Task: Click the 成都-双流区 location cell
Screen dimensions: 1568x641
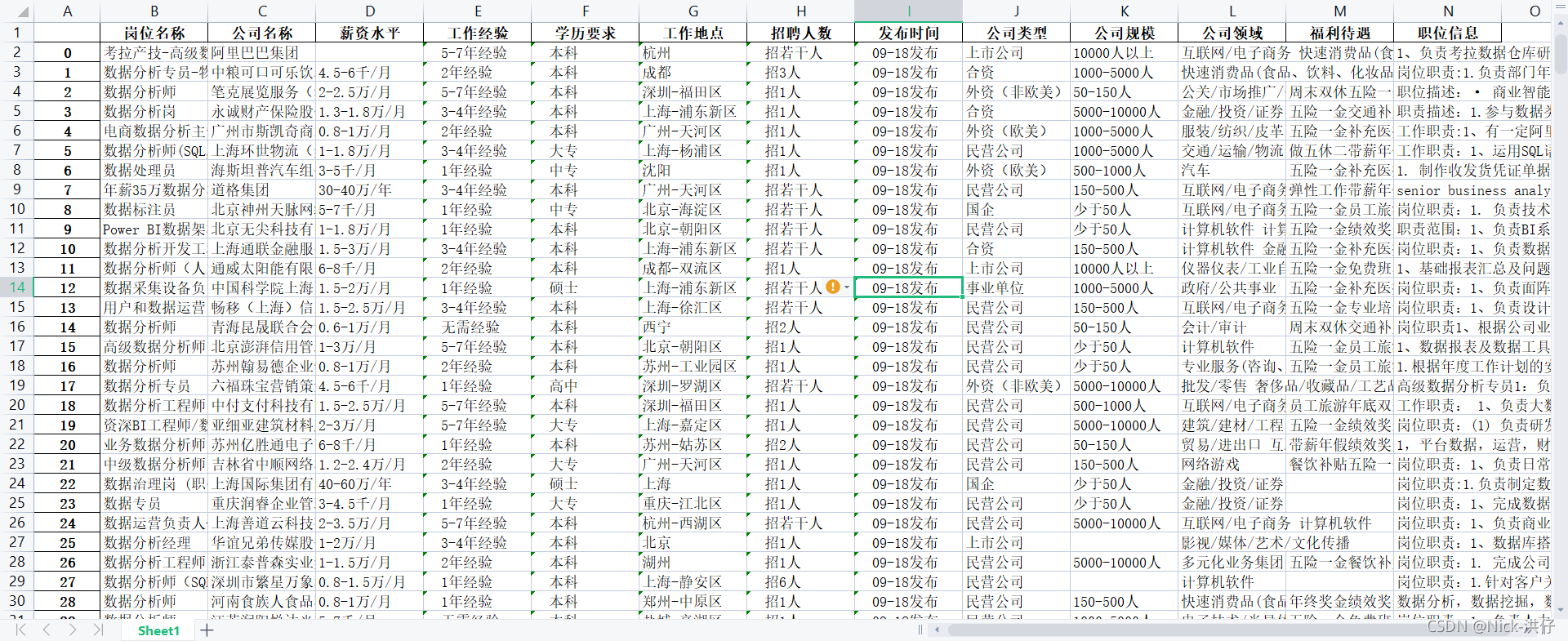Action: click(693, 268)
